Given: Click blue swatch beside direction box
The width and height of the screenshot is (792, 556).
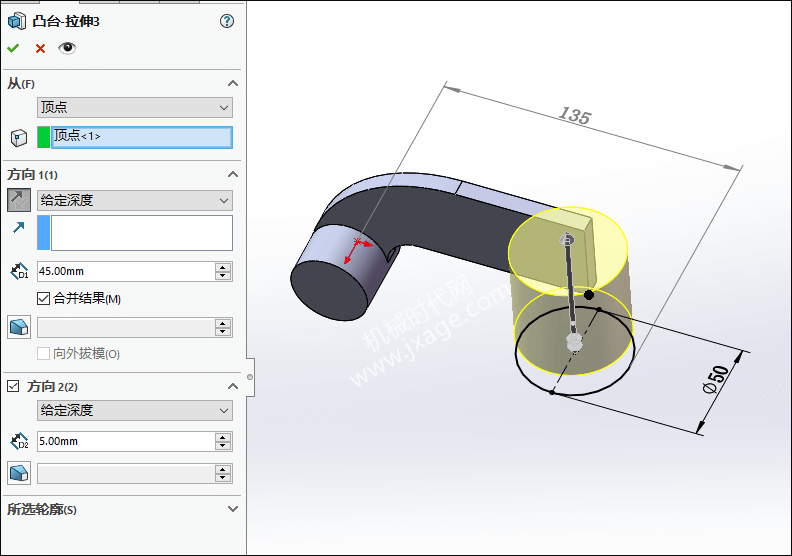Looking at the screenshot, I should click(44, 233).
